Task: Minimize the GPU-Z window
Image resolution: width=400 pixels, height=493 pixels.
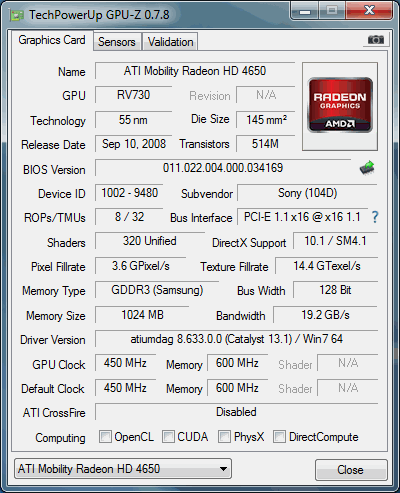Action: tap(305, 11)
